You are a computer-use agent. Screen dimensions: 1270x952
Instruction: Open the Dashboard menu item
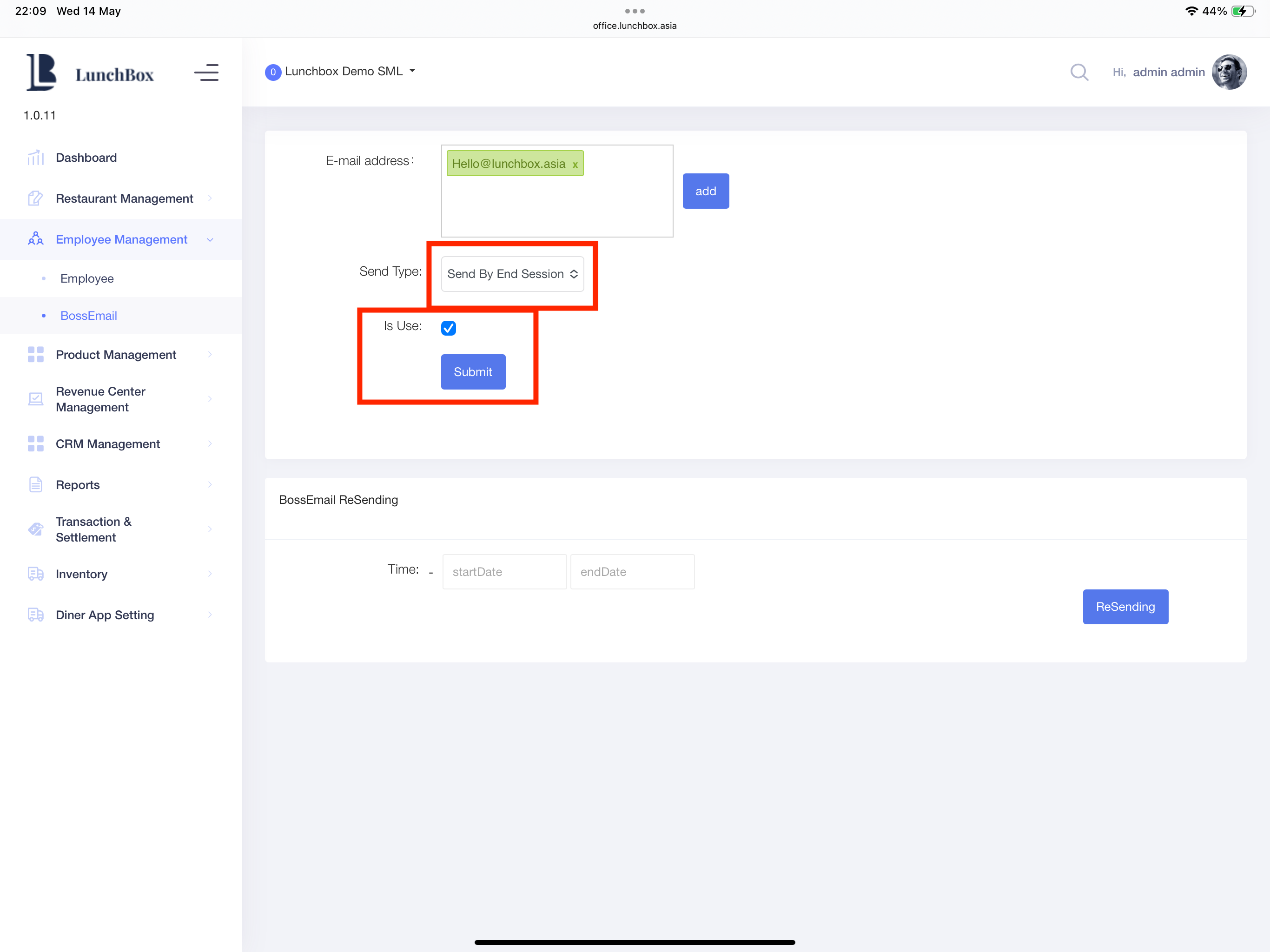(x=120, y=157)
